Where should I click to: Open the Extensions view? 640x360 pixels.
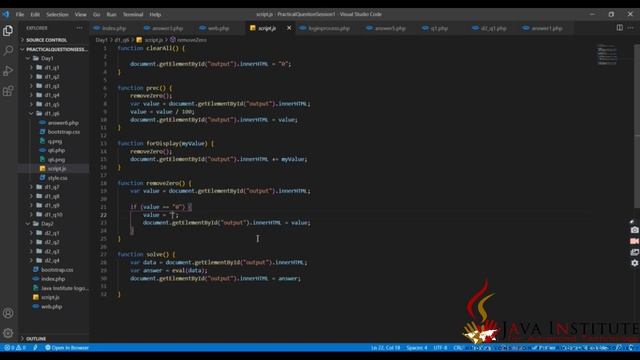click(x=8, y=91)
